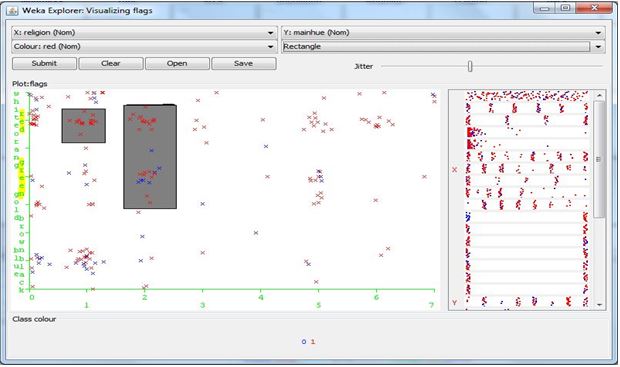The height and width of the screenshot is (367, 620).
Task: Expand the Colour: red dropdown
Action: 144,46
